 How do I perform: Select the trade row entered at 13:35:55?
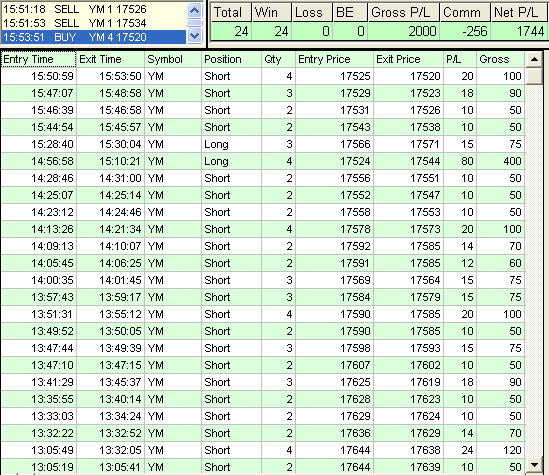(263, 399)
